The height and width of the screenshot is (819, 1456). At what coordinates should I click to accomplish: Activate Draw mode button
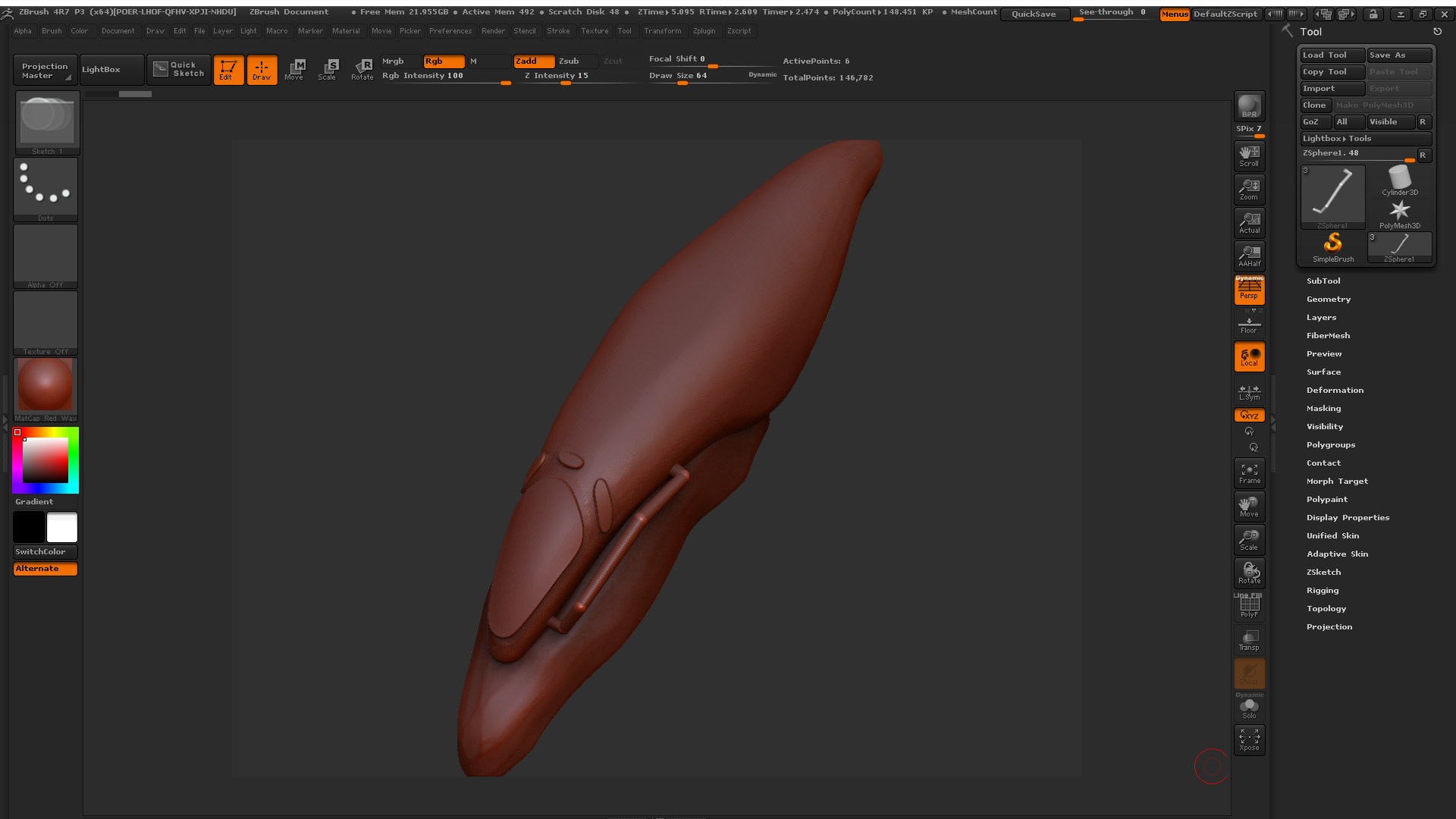tap(262, 70)
